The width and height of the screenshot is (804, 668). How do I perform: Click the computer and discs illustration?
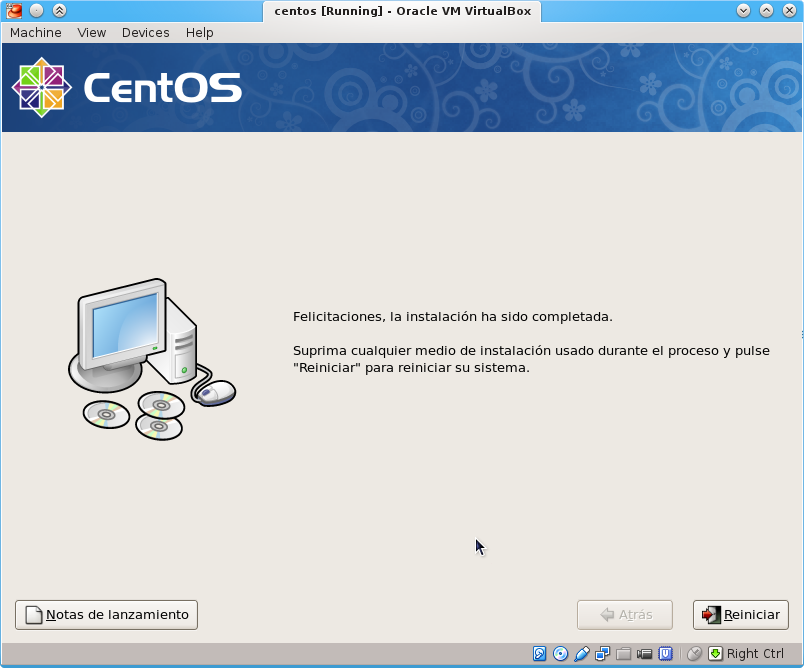click(152, 359)
